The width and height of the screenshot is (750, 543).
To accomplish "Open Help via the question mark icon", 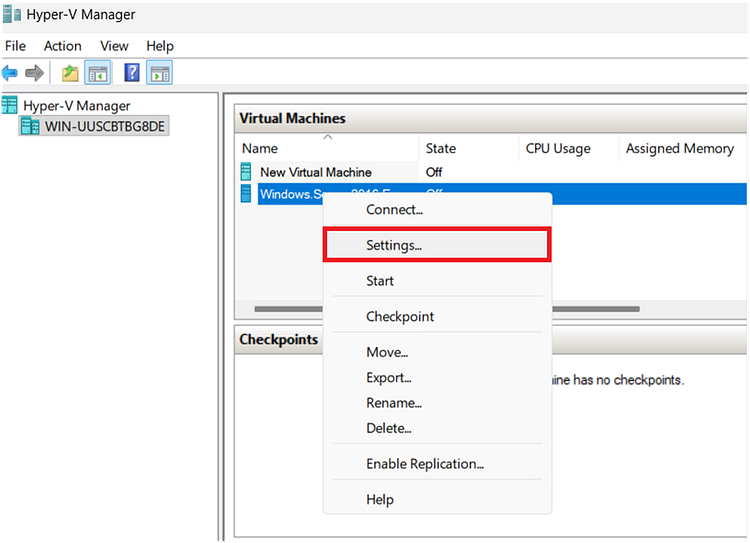I will (x=132, y=73).
